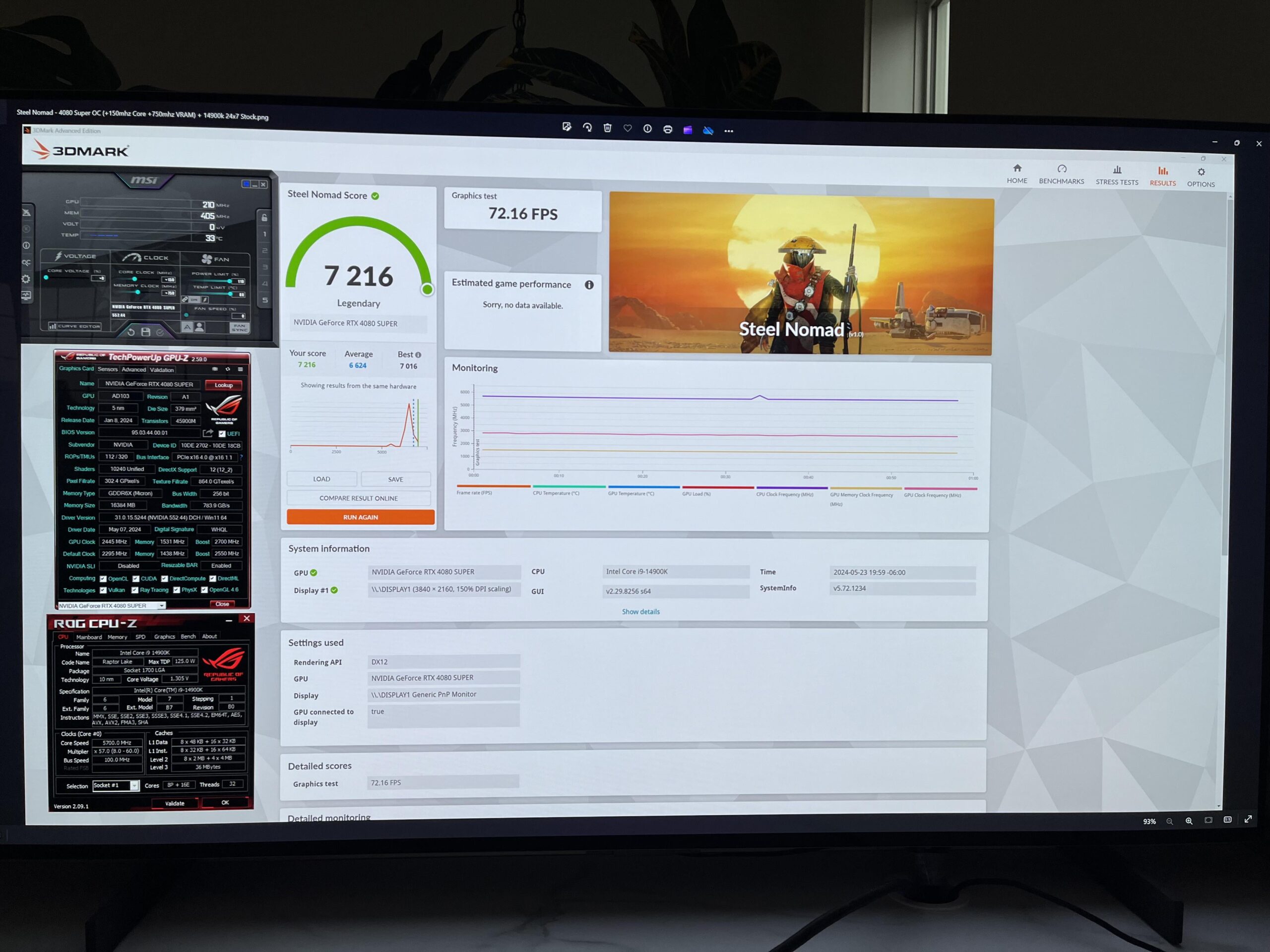Click the Lookup button in GPU-Z

pyautogui.click(x=223, y=385)
